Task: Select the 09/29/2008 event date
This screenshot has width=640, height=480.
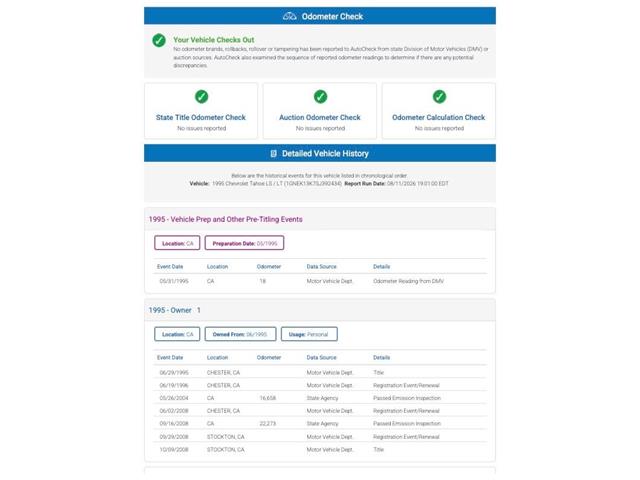Action: pyautogui.click(x=174, y=437)
